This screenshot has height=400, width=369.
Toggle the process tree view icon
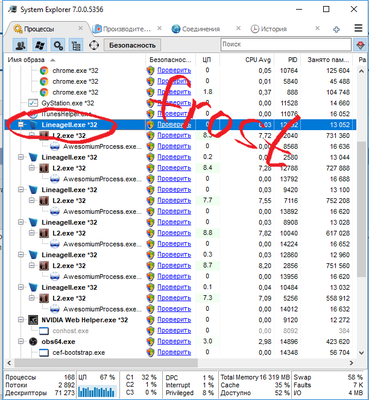[76, 45]
